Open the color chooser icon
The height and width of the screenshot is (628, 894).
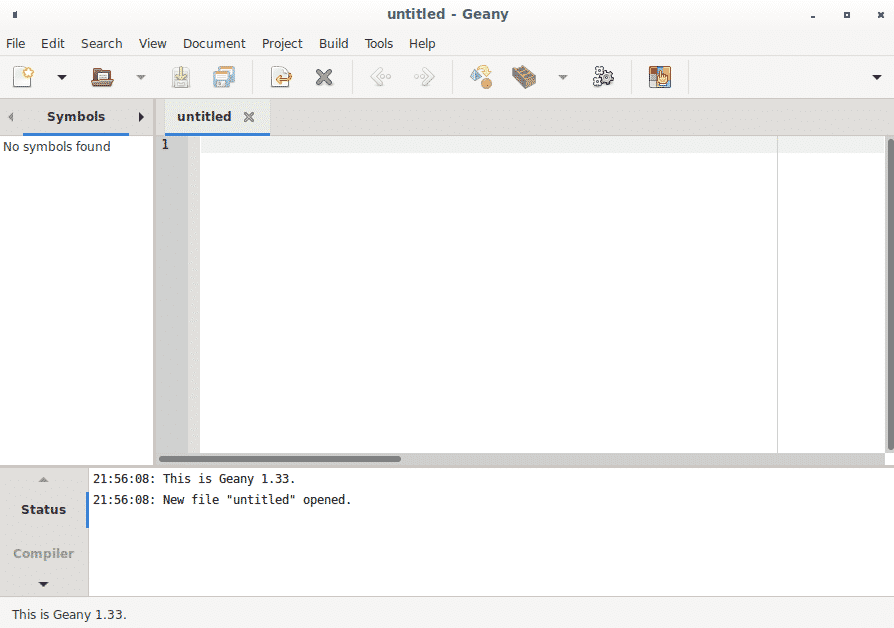click(659, 77)
